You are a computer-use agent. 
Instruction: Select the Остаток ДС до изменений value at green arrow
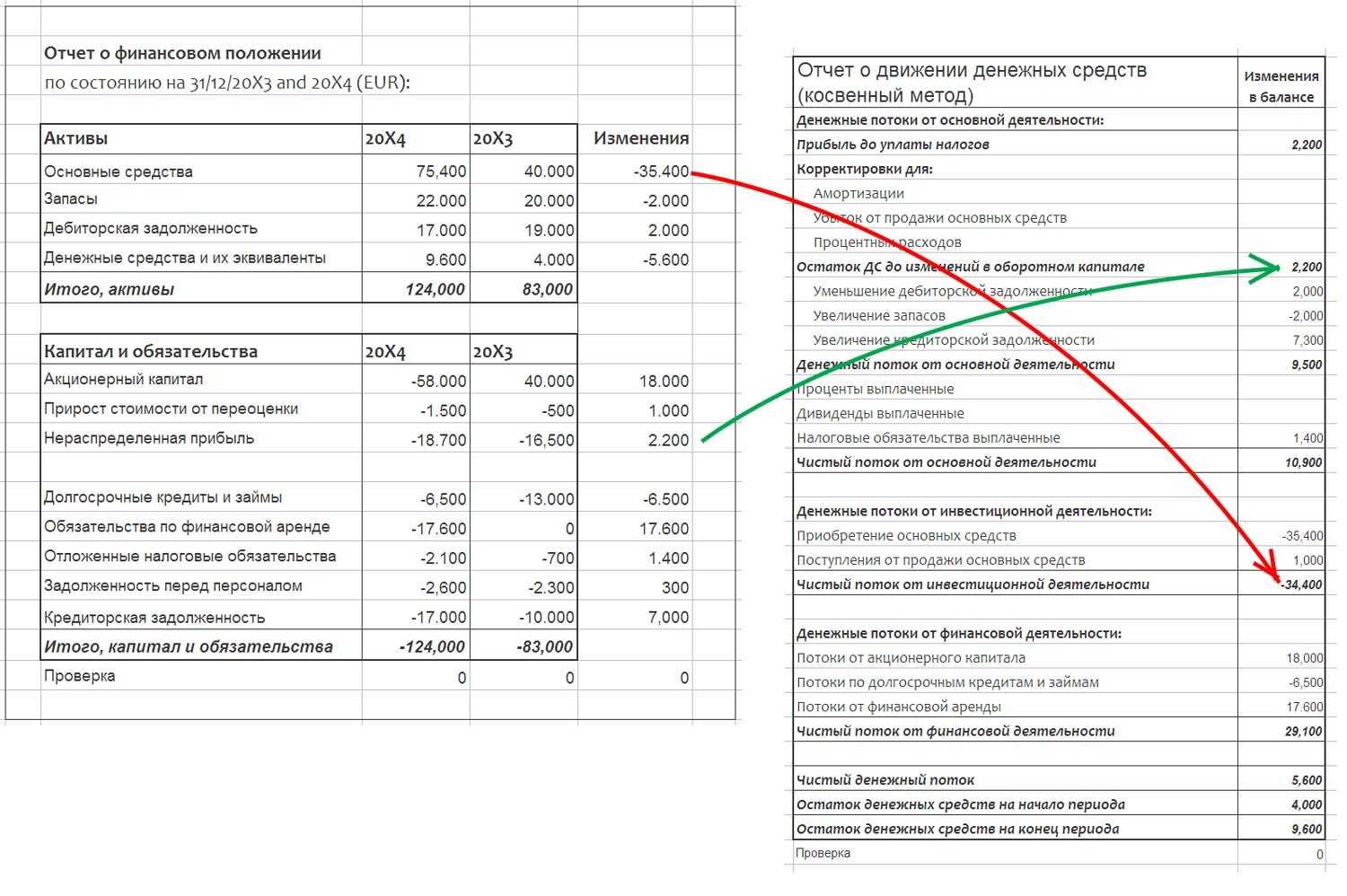point(1307,267)
